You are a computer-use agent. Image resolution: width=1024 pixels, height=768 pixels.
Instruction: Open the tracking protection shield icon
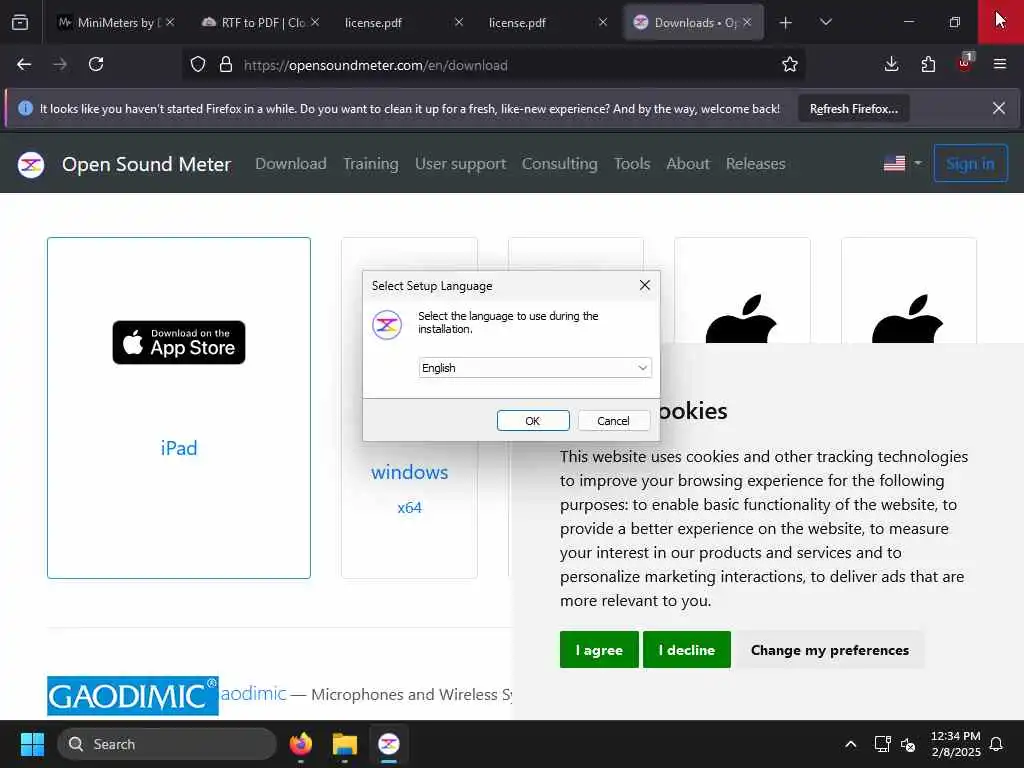(198, 65)
